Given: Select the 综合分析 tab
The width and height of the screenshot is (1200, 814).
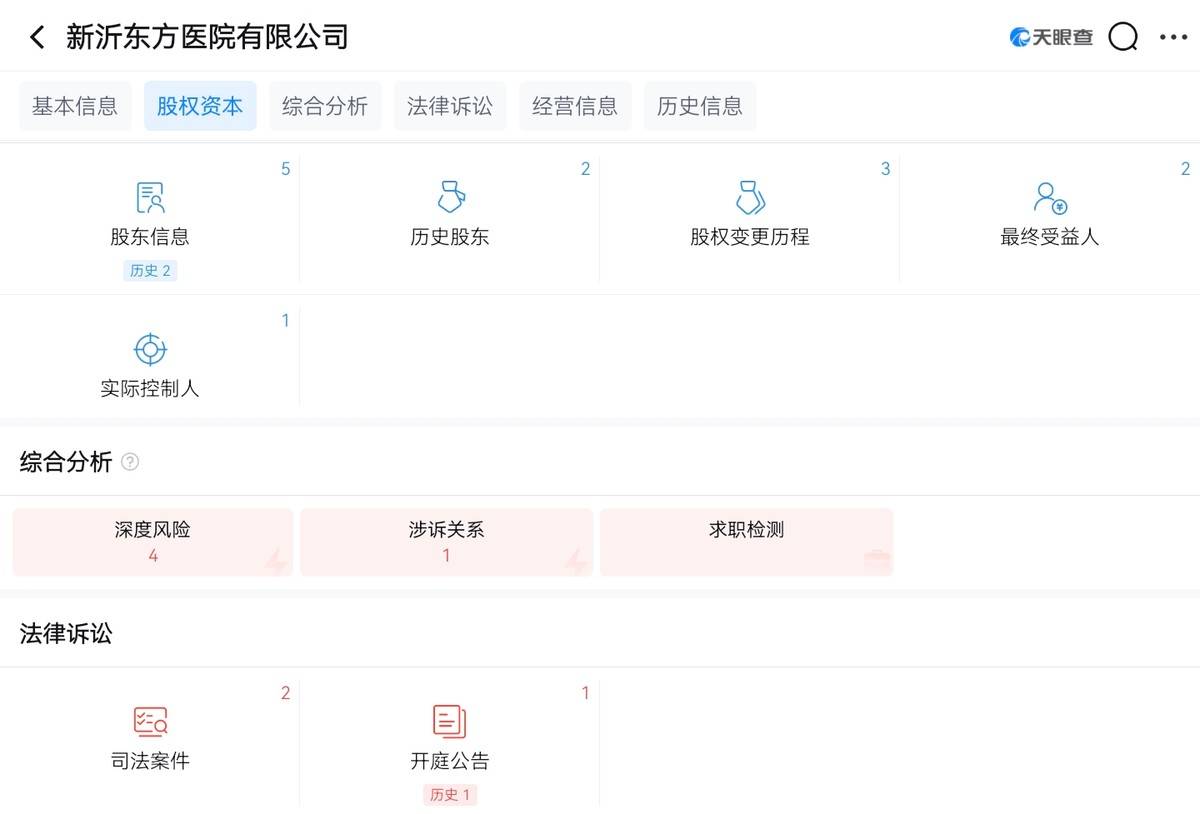Looking at the screenshot, I should [x=325, y=105].
